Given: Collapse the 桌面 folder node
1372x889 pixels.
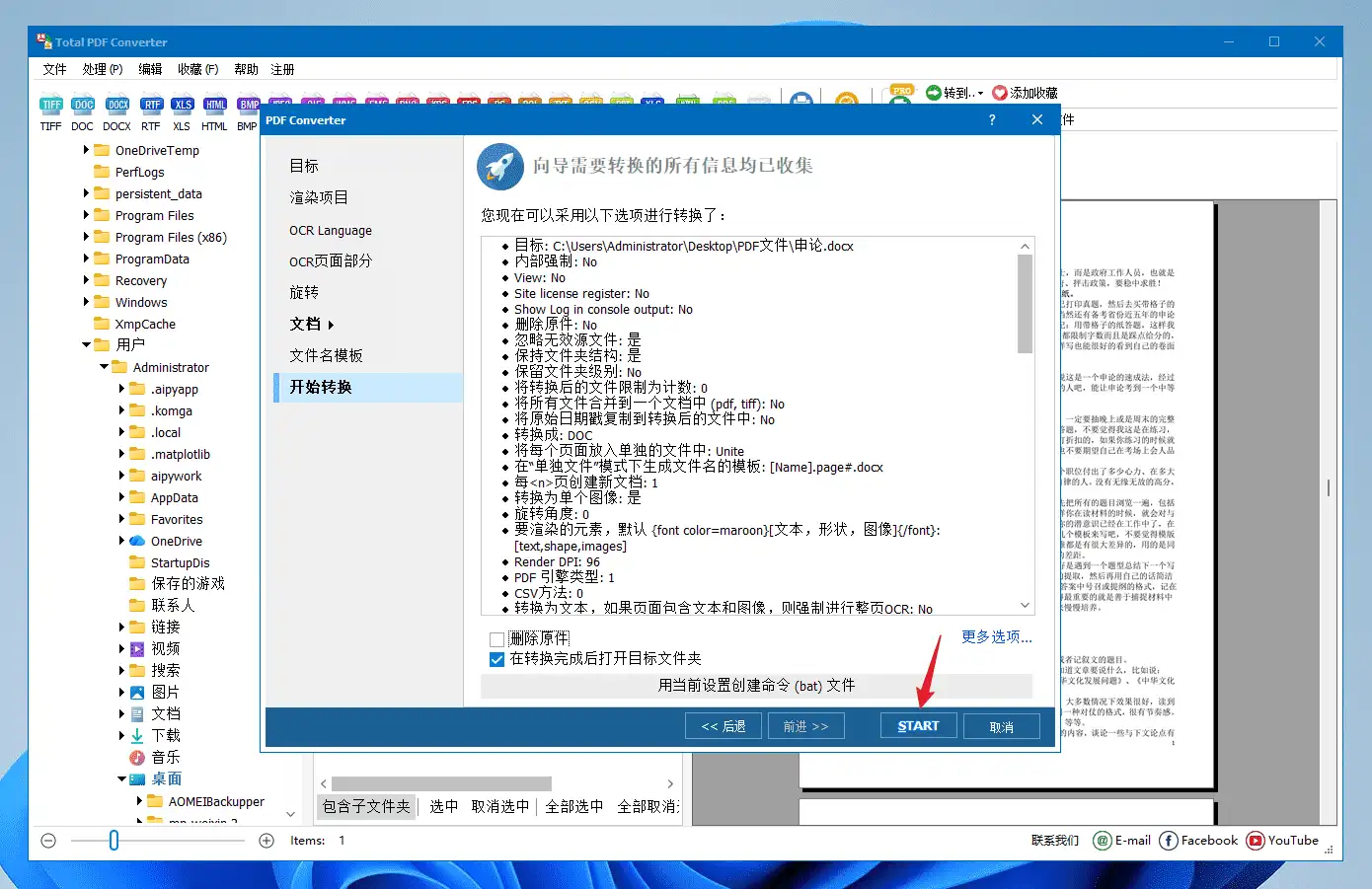Looking at the screenshot, I should [122, 779].
